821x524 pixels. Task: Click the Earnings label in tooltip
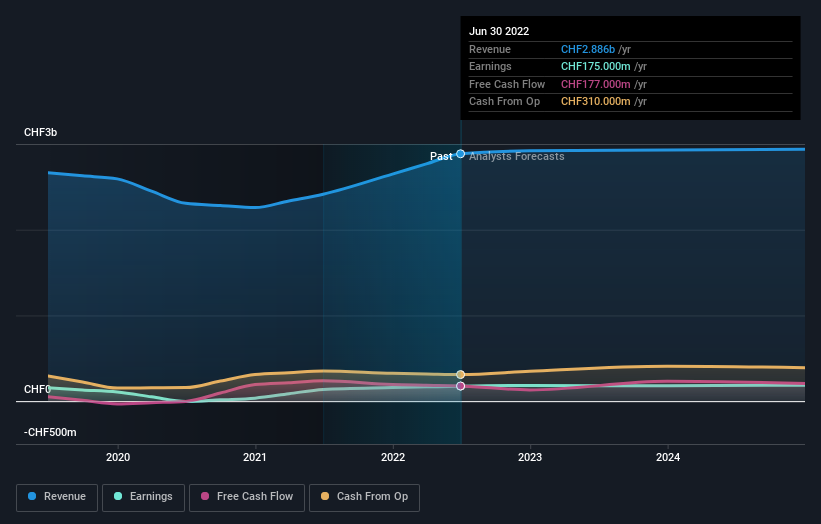[x=490, y=66]
